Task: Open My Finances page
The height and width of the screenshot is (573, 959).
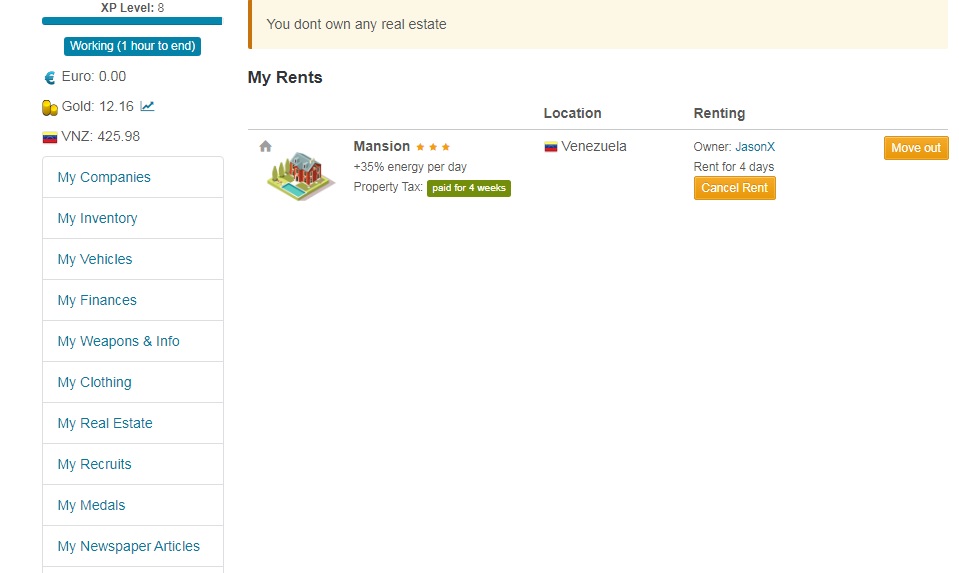Action: (x=97, y=300)
